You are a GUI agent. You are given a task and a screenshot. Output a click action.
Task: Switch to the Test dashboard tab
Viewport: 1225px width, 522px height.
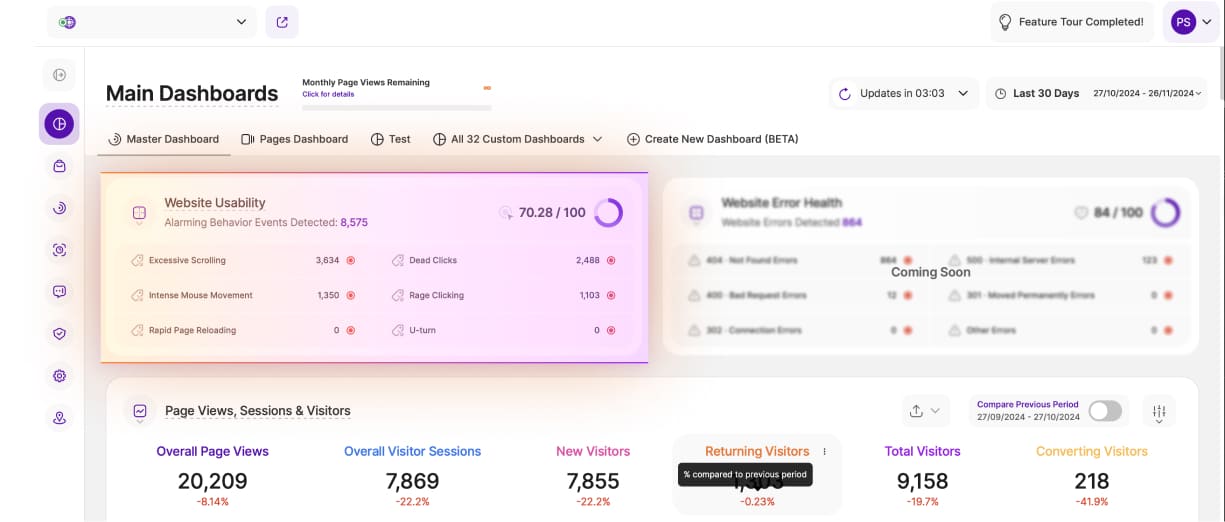click(x=391, y=139)
